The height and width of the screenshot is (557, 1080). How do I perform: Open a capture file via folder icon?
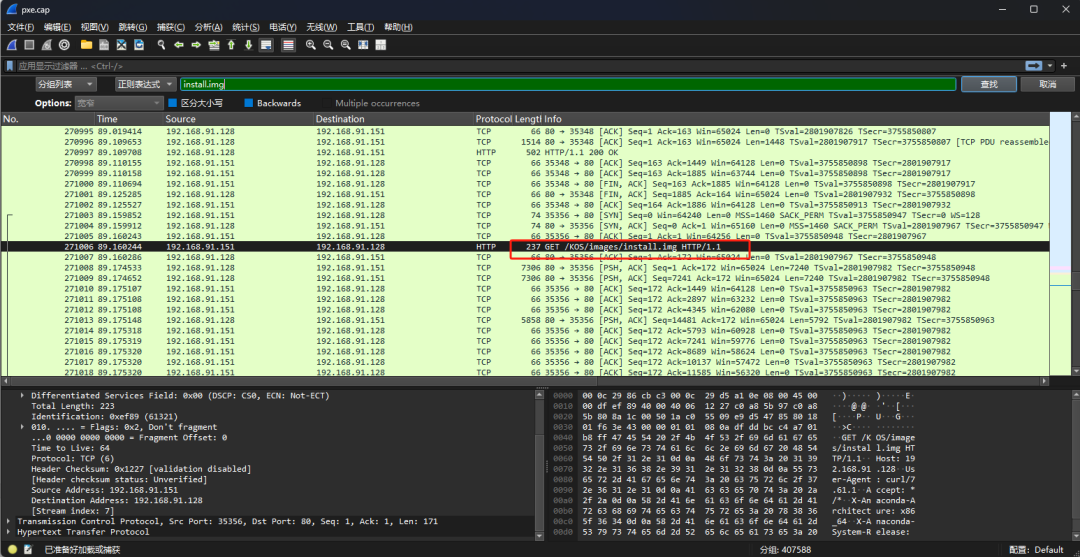point(87,45)
